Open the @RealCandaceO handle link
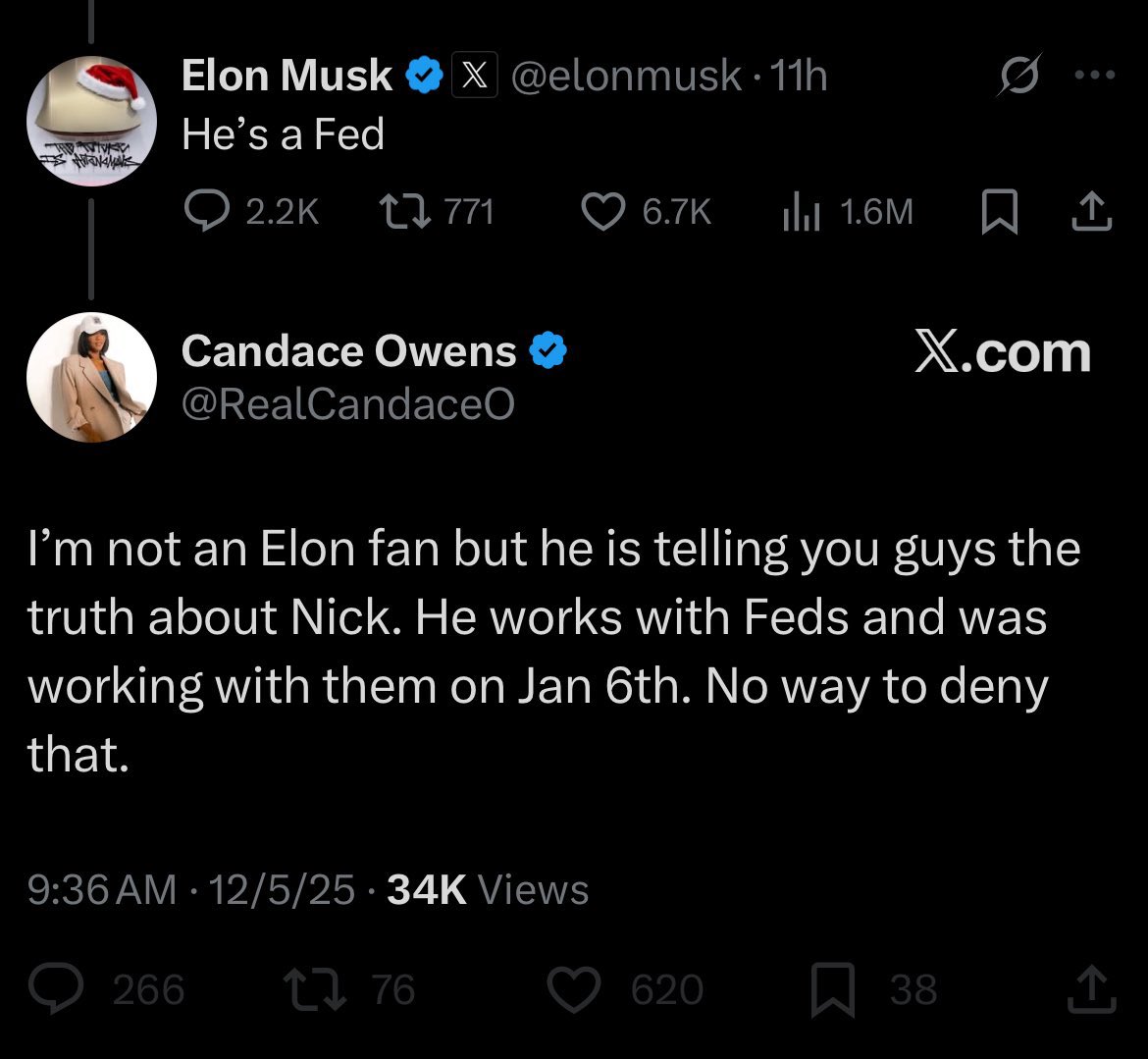Viewport: 1148px width, 1059px height. click(x=347, y=403)
